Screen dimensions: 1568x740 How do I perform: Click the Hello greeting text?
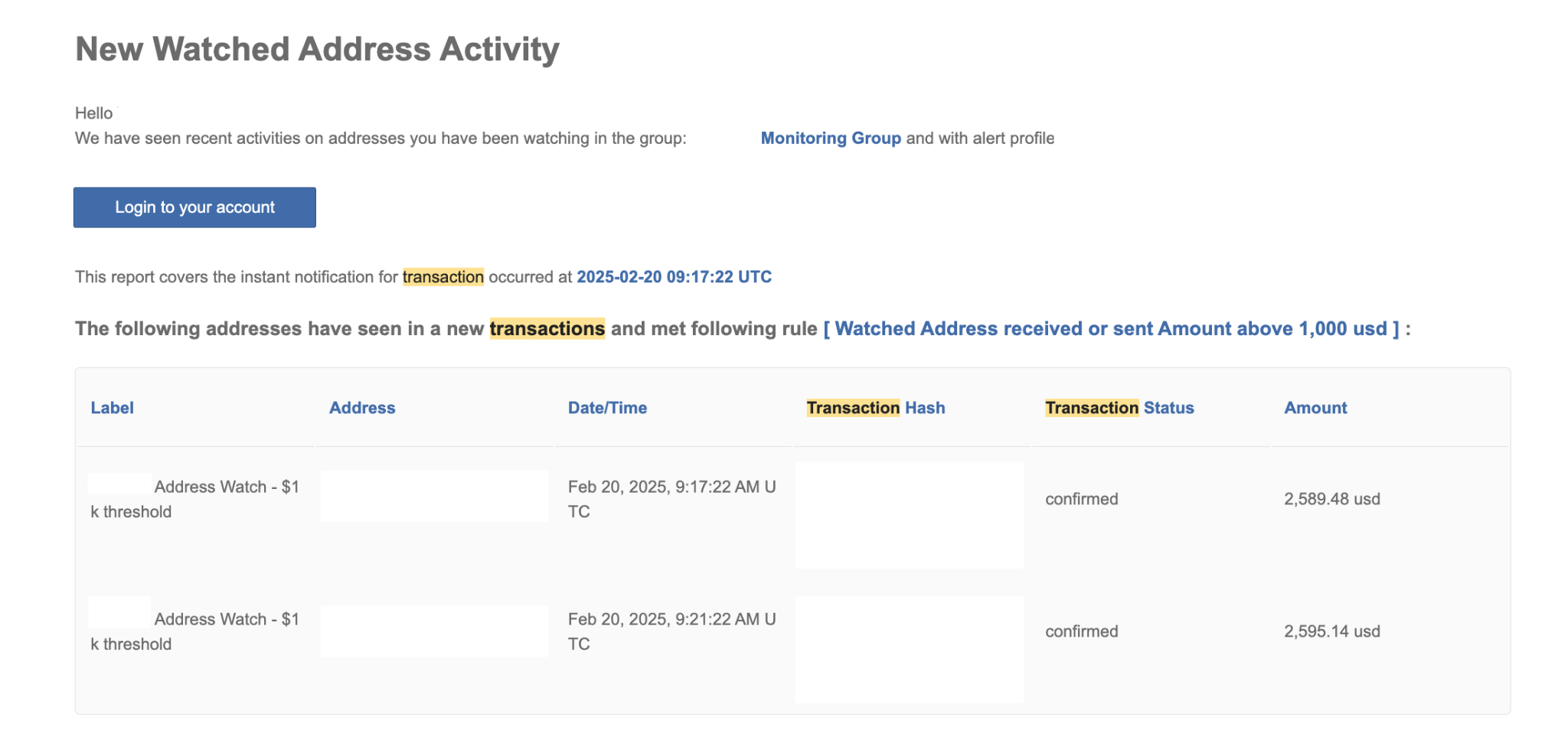[93, 113]
